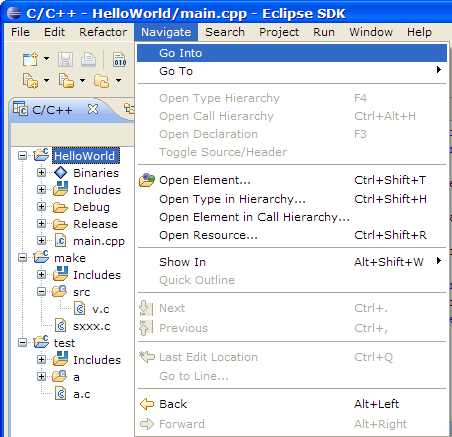The height and width of the screenshot is (437, 452).
Task: Click the Debug folder icon
Action: (61, 207)
